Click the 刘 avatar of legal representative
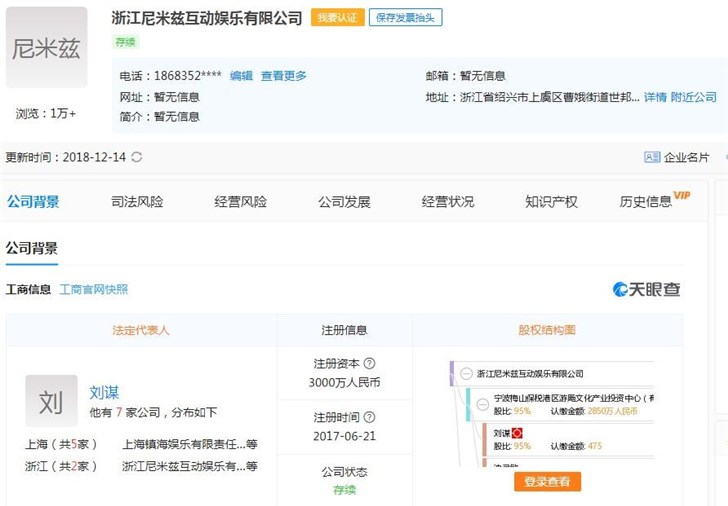The height and width of the screenshot is (506, 728). (x=51, y=401)
